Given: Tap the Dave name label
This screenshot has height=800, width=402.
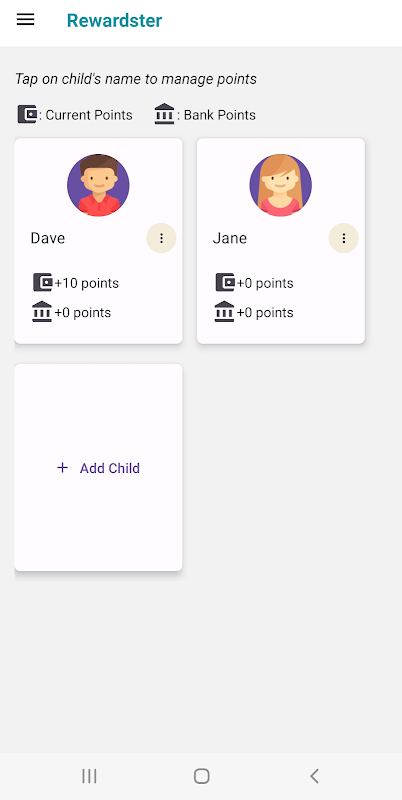Looking at the screenshot, I should point(48,238).
